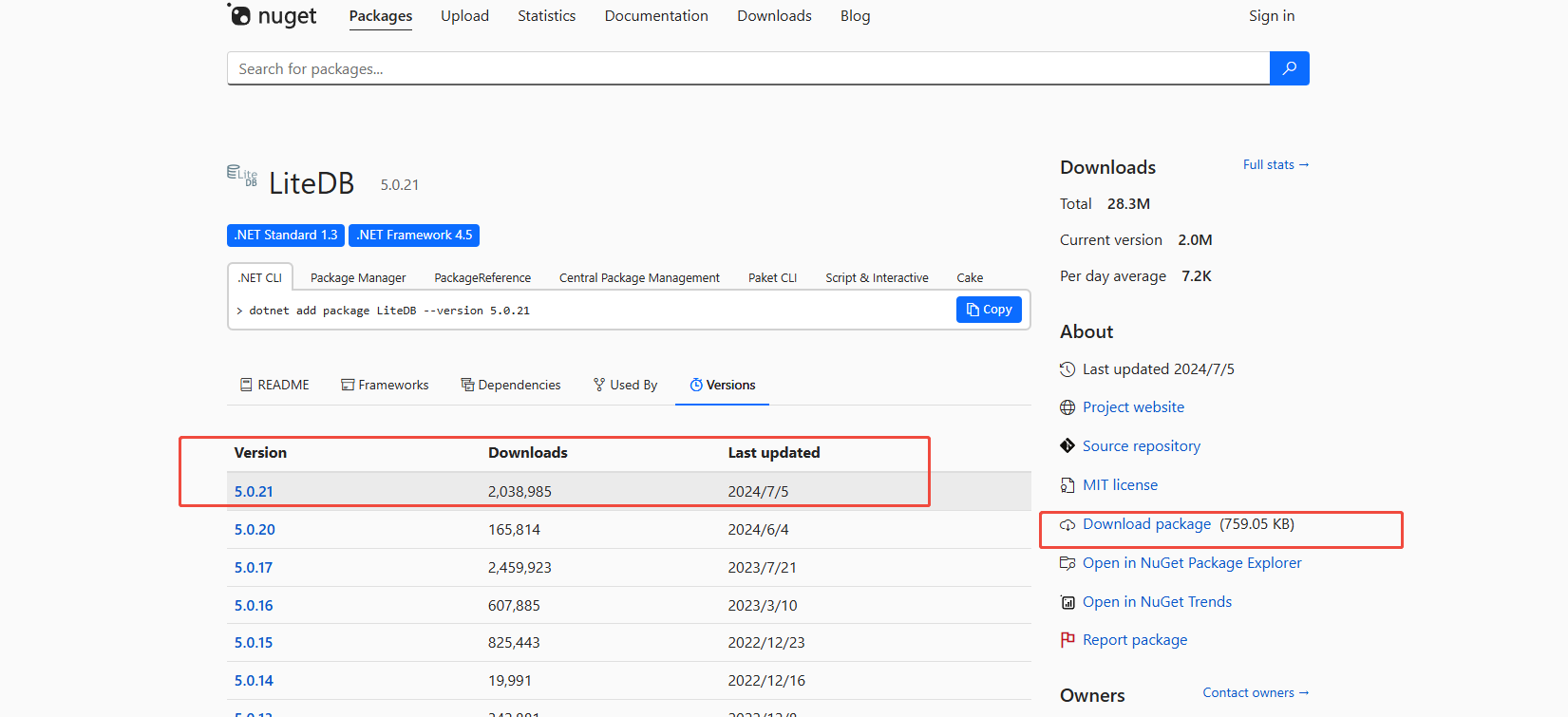The image size is (1568, 717).
Task: Switch to Package Manager tab
Action: click(358, 277)
